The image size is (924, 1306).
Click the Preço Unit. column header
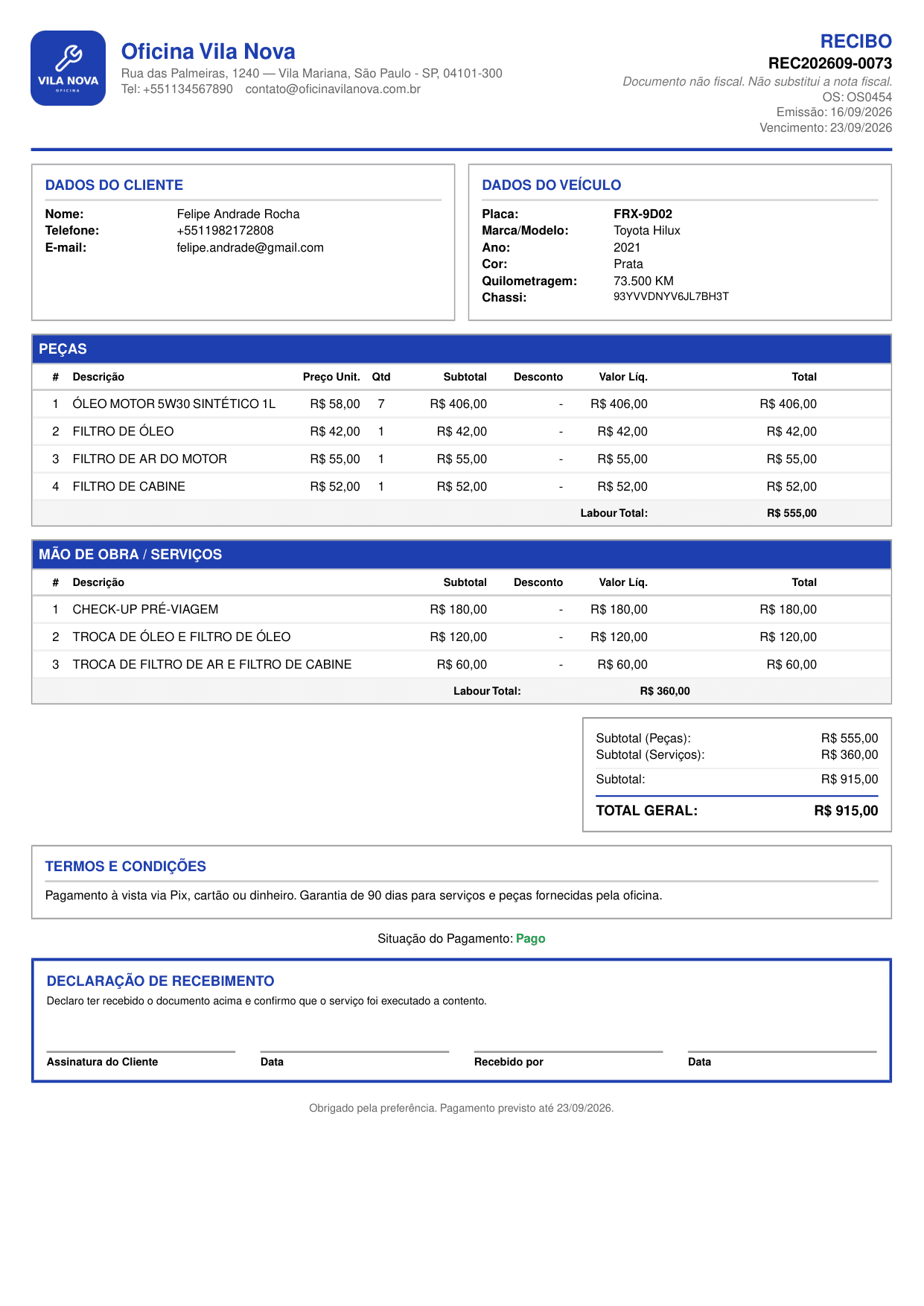pos(331,377)
